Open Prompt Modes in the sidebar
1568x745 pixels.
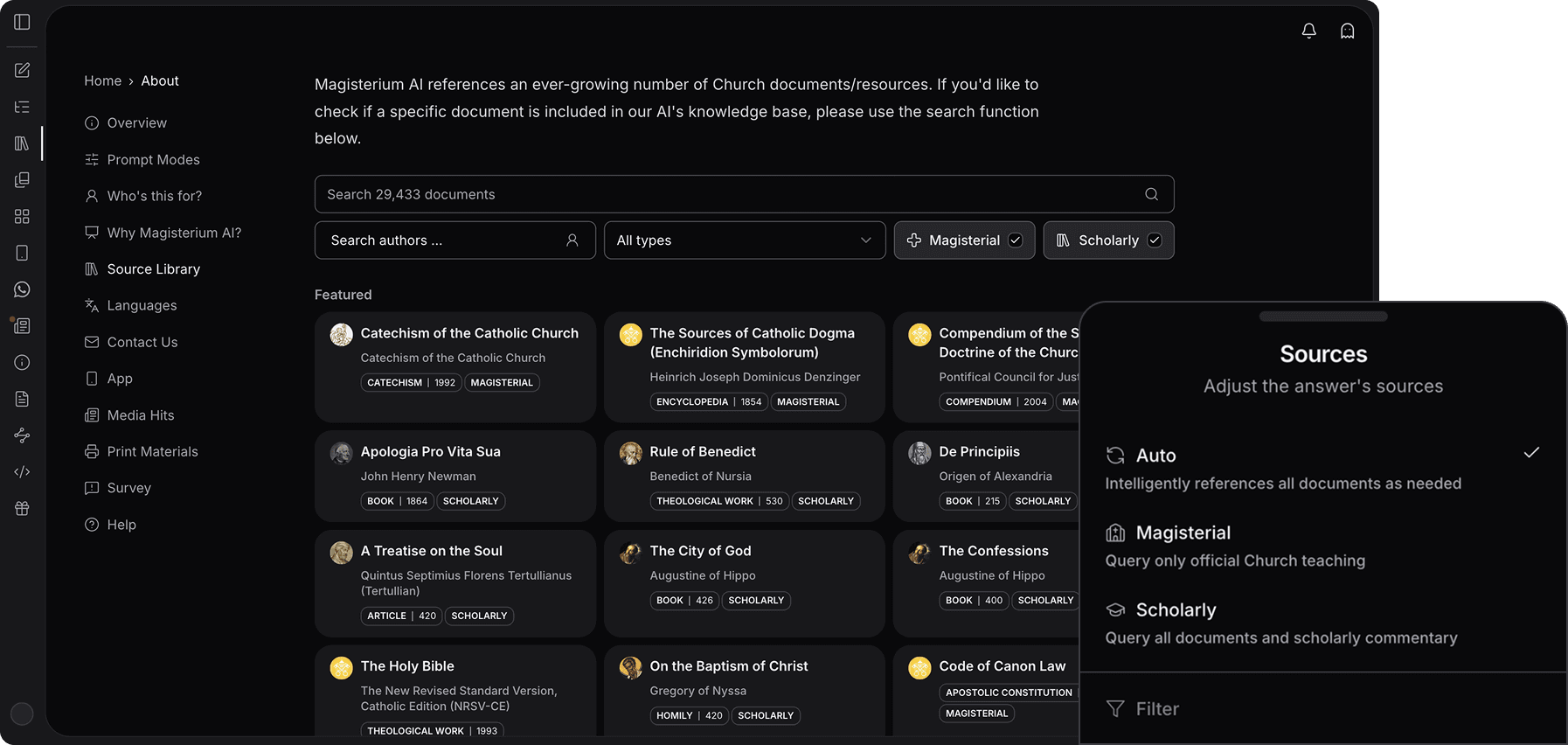point(153,160)
